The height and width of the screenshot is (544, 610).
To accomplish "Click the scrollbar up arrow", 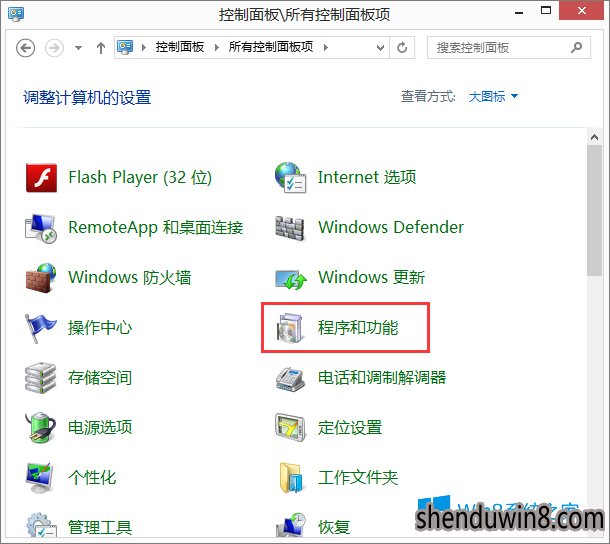I will (x=594, y=137).
